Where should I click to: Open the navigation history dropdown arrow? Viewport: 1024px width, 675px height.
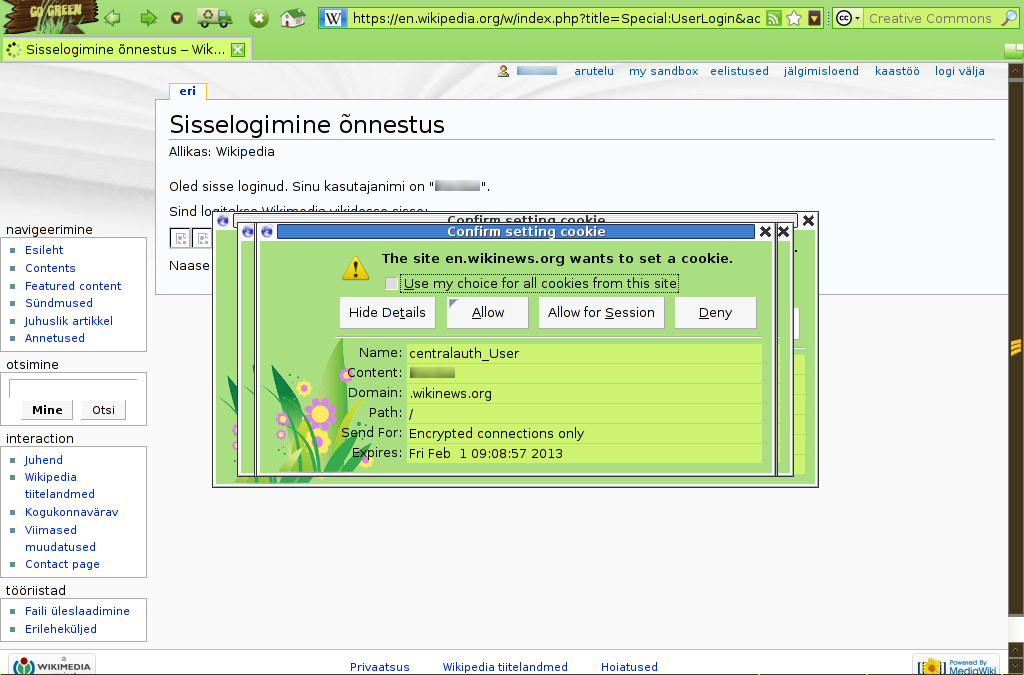click(x=177, y=18)
